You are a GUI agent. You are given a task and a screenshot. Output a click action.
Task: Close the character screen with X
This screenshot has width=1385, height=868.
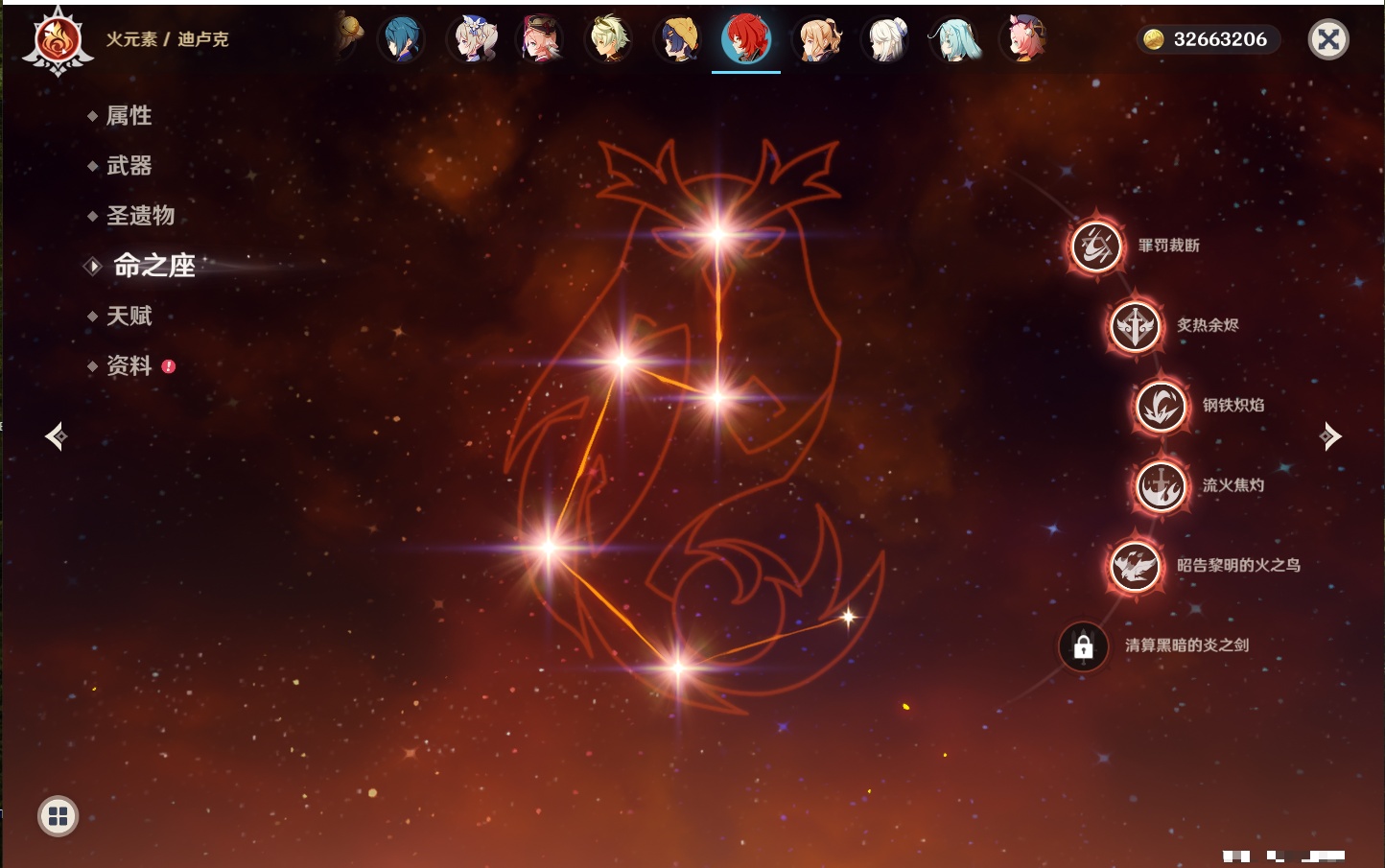(1328, 39)
